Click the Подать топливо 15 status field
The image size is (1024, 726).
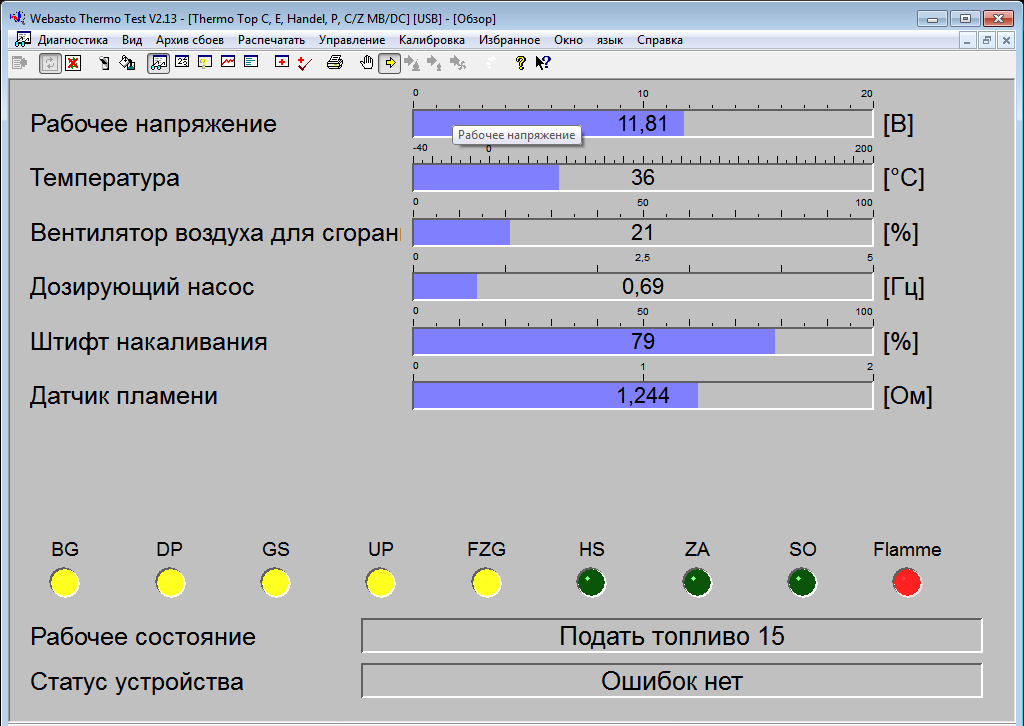point(672,636)
